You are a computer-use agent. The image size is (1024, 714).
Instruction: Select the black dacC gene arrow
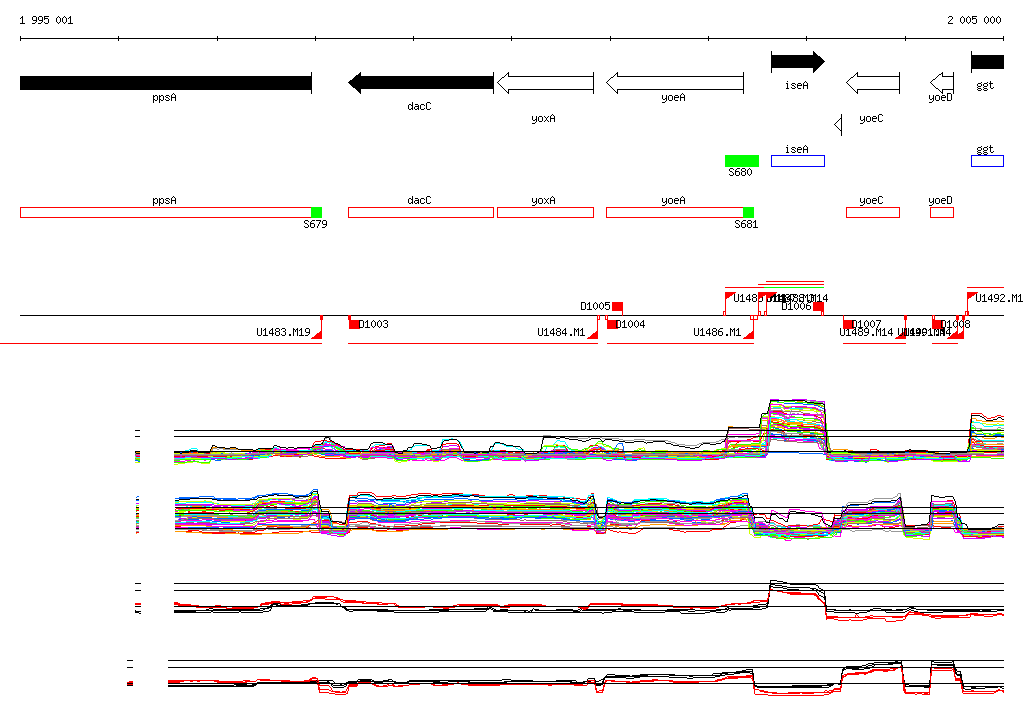(421, 83)
